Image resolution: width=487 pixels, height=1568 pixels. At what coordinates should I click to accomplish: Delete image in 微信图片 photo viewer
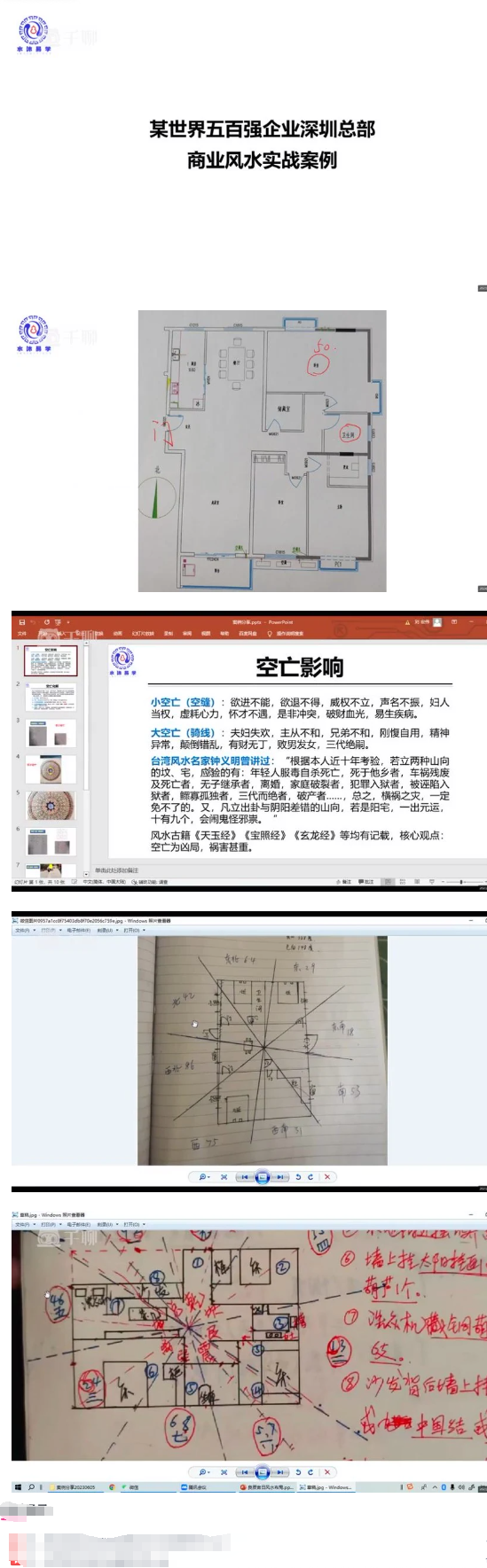(x=327, y=1177)
